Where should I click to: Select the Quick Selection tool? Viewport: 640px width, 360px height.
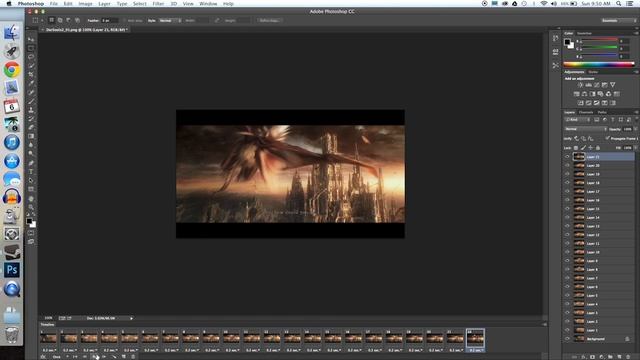[x=31, y=66]
